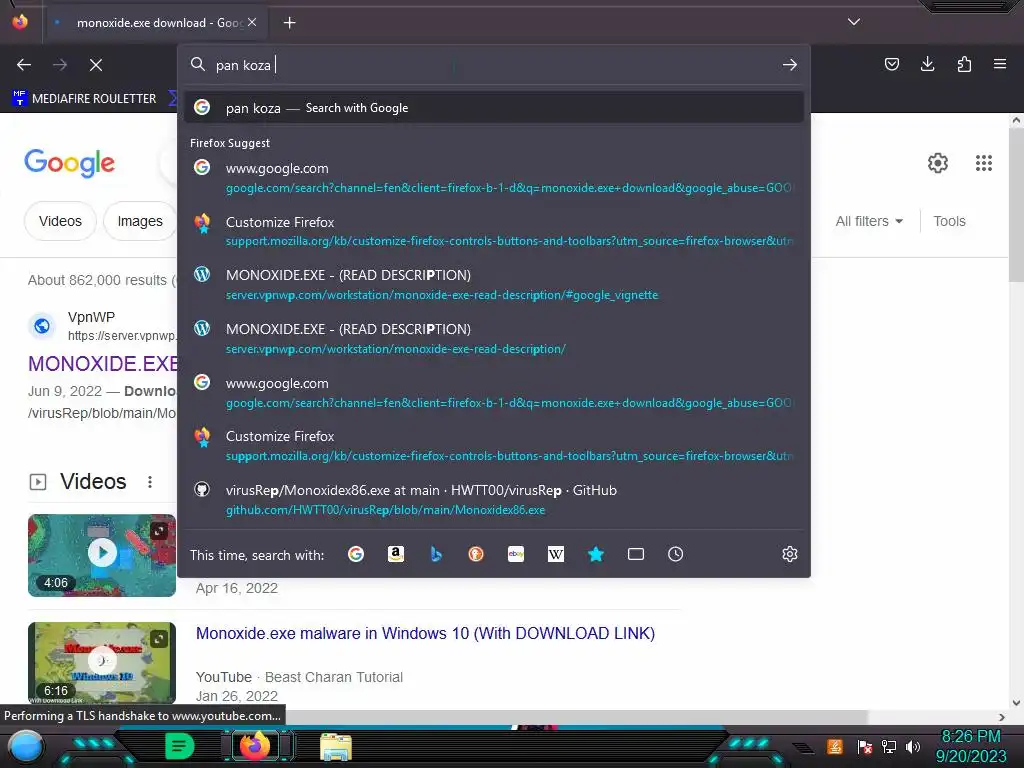1024x768 pixels.
Task: Search this time with eBay
Action: point(516,554)
